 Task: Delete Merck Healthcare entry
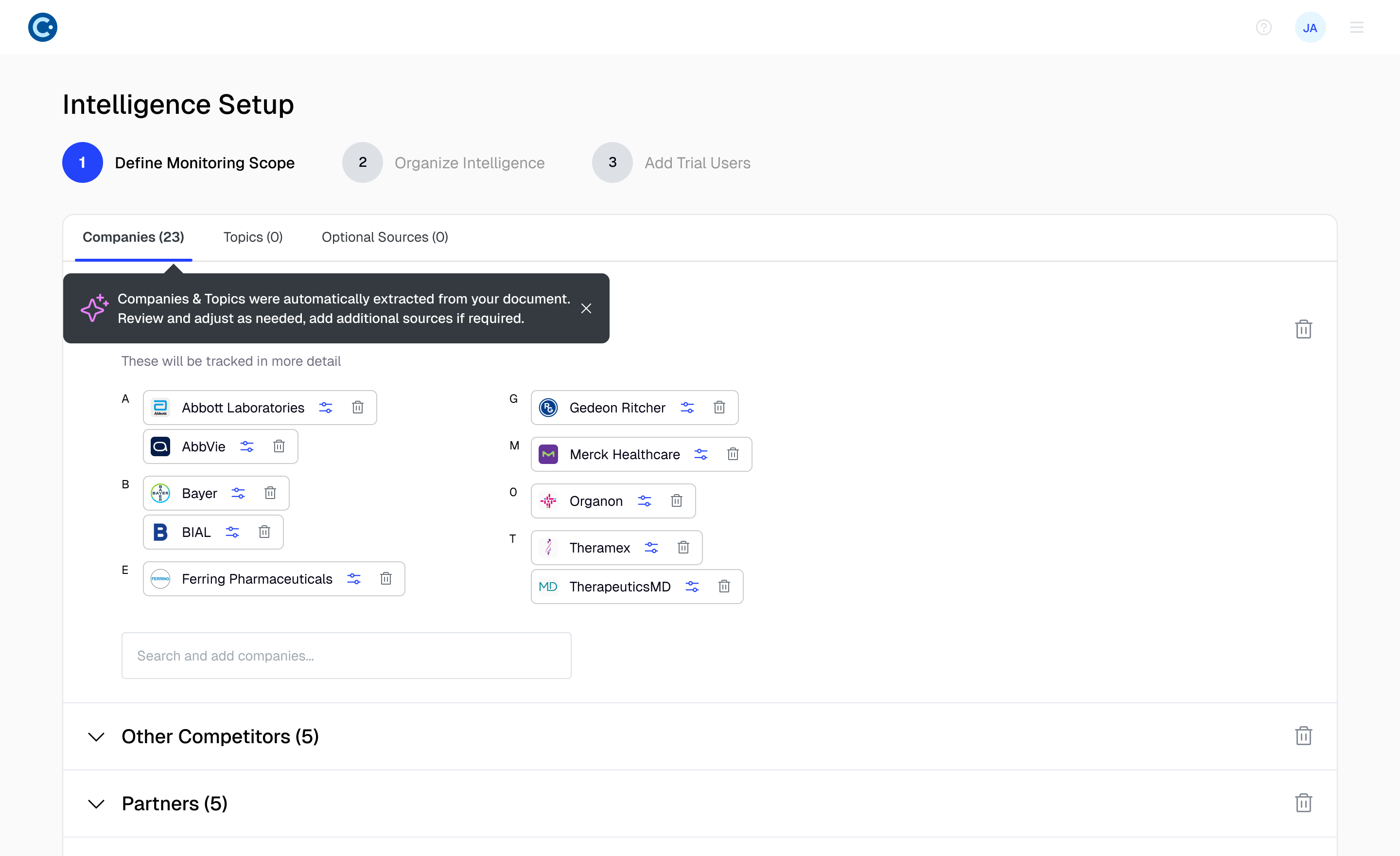click(733, 454)
